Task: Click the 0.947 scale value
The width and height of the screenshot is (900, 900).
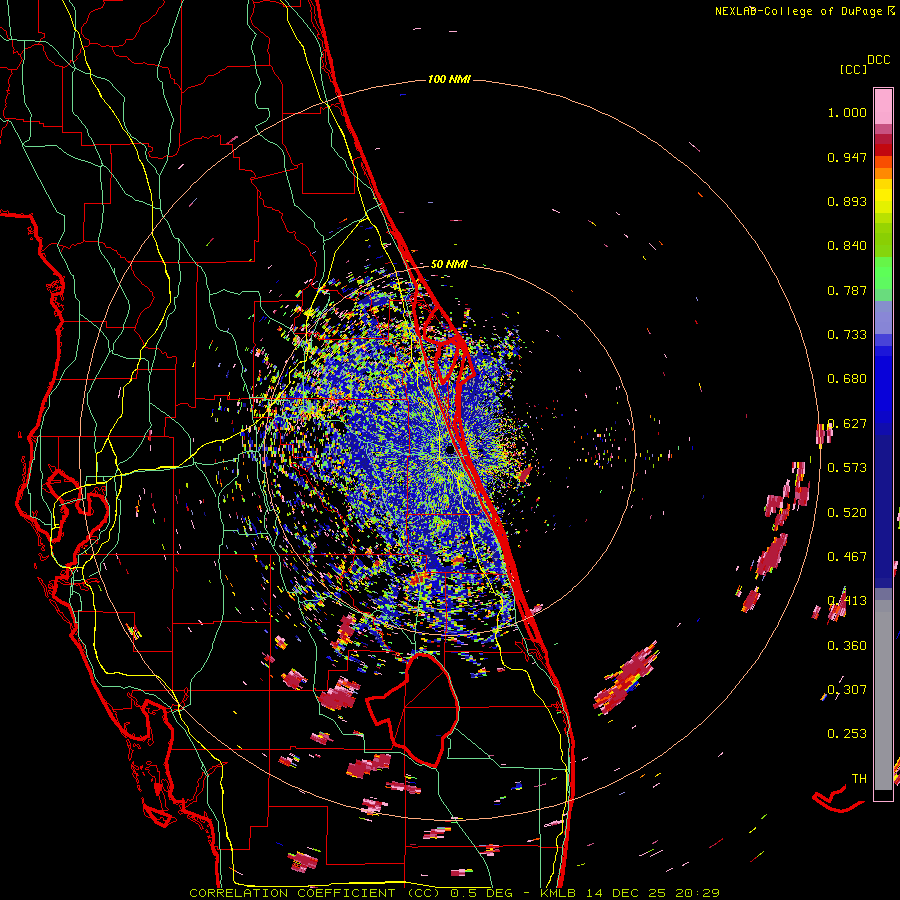Action: [847, 157]
